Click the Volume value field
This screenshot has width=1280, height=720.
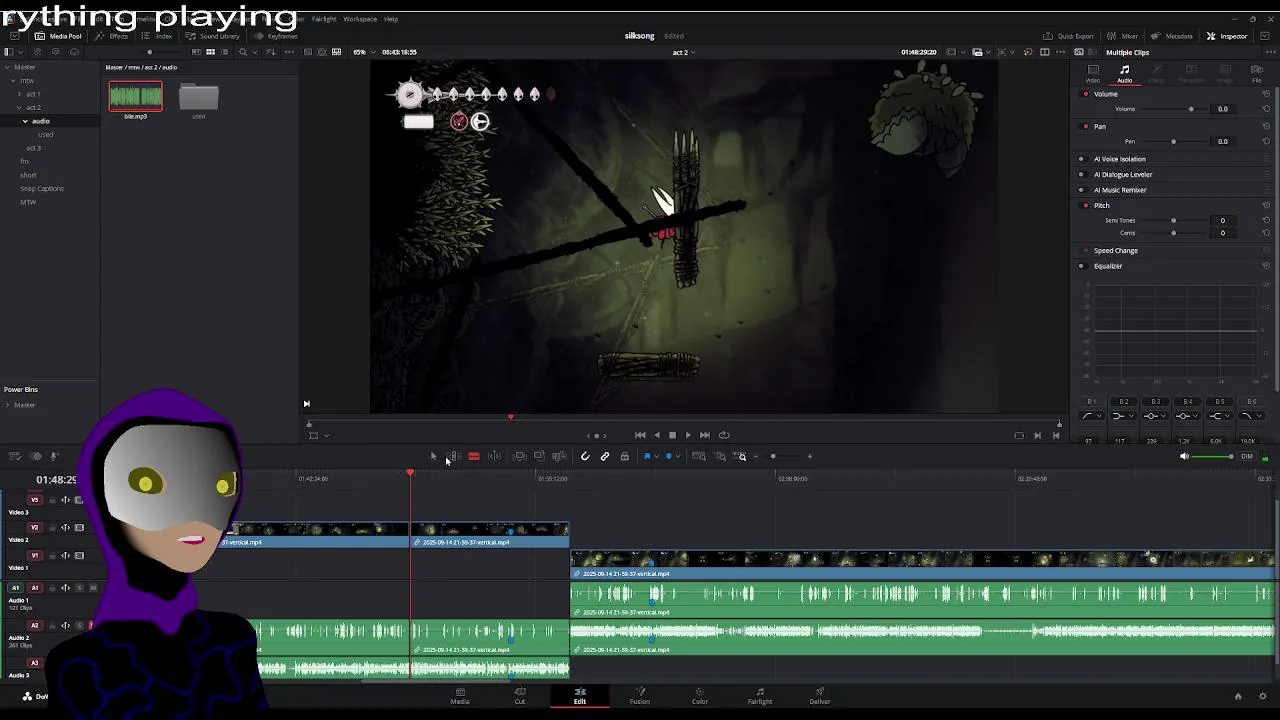pyautogui.click(x=1222, y=109)
